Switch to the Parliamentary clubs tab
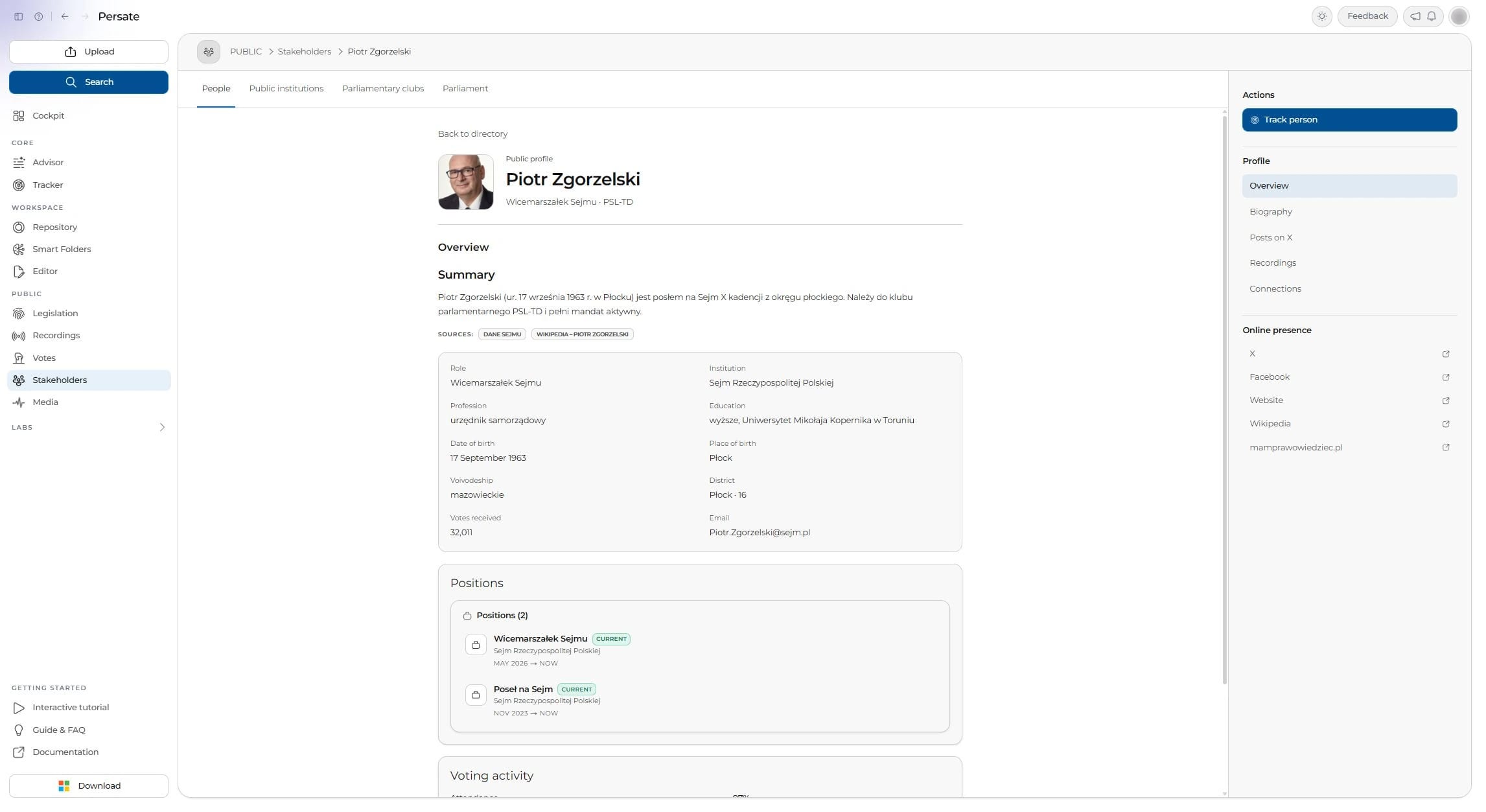The height and width of the screenshot is (812, 1486). pyautogui.click(x=383, y=89)
